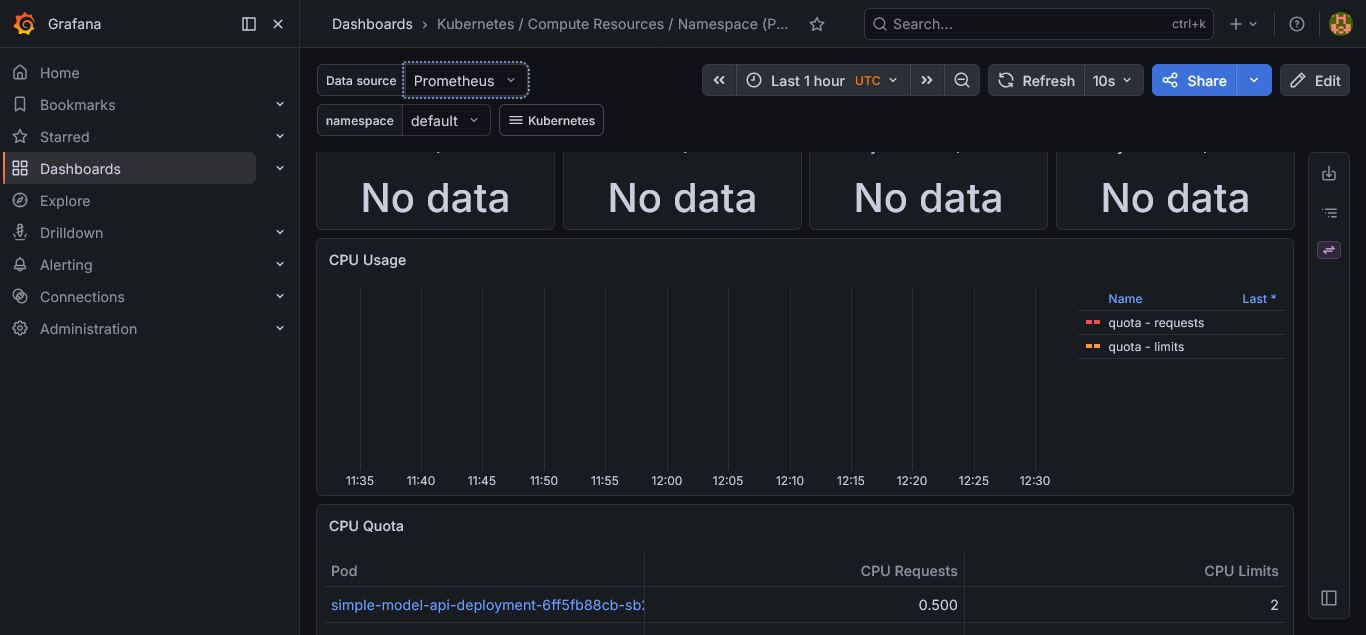Click the Refresh button
Image resolution: width=1366 pixels, height=635 pixels.
(x=1036, y=81)
